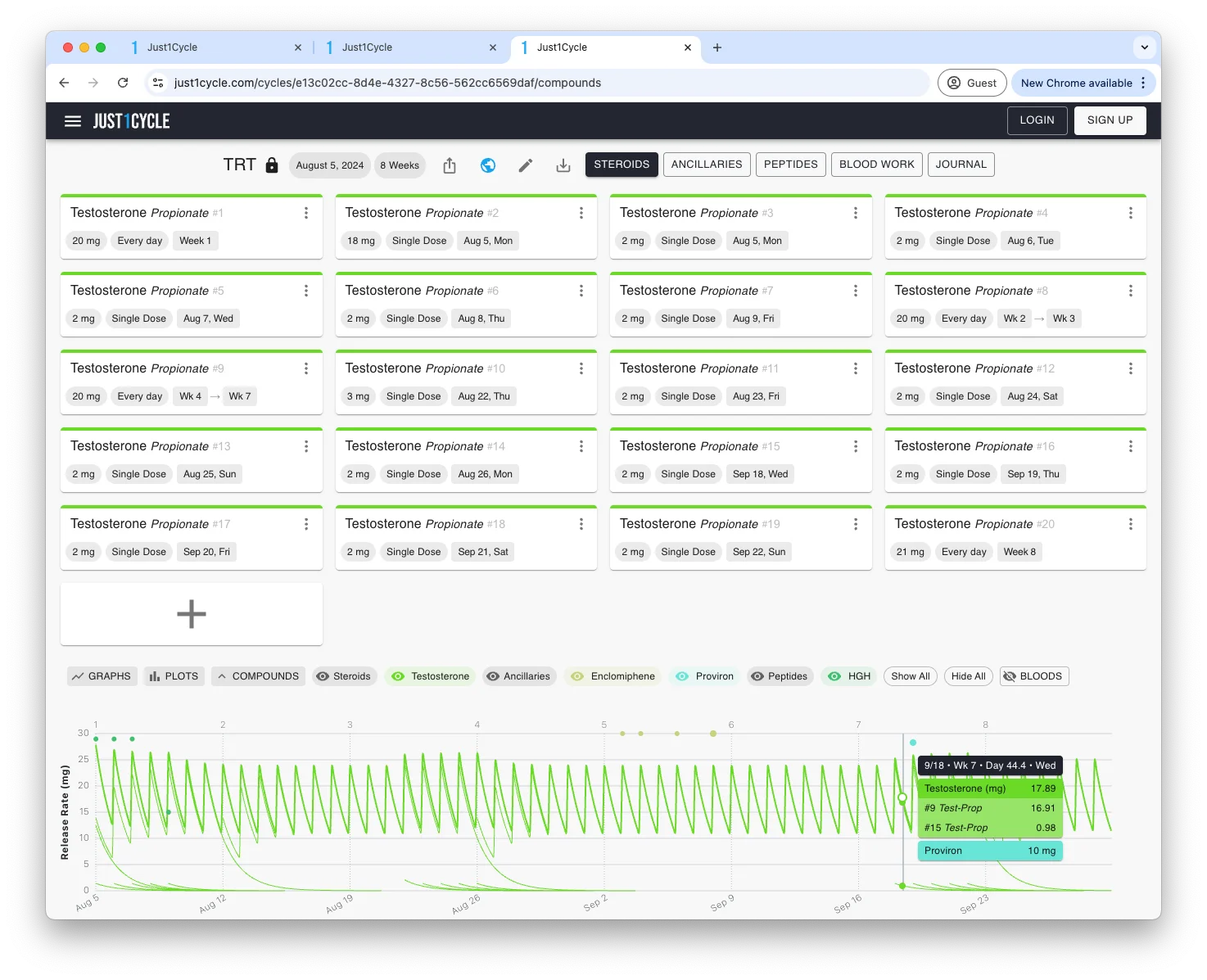Click the lock icon next to TRT
1207x980 pixels.
point(272,165)
